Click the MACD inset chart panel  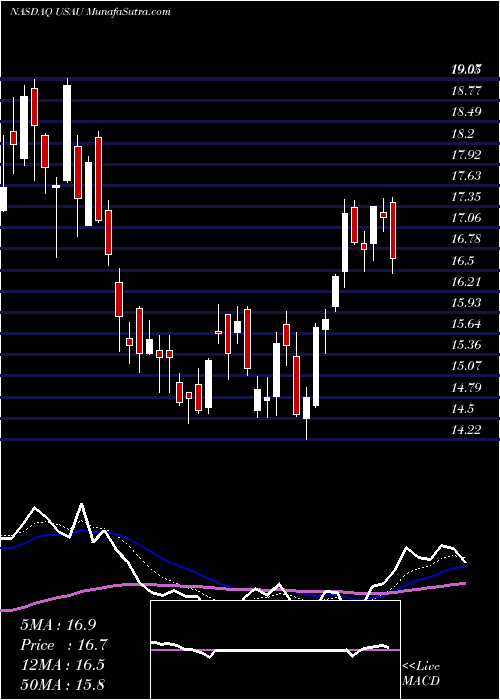275,650
